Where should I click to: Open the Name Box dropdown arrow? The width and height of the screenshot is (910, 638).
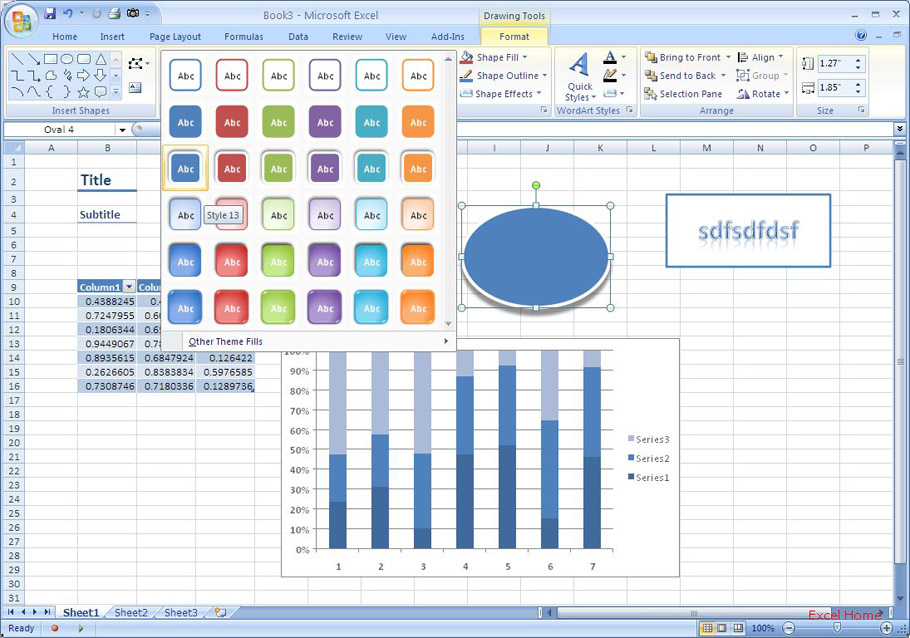click(x=122, y=130)
